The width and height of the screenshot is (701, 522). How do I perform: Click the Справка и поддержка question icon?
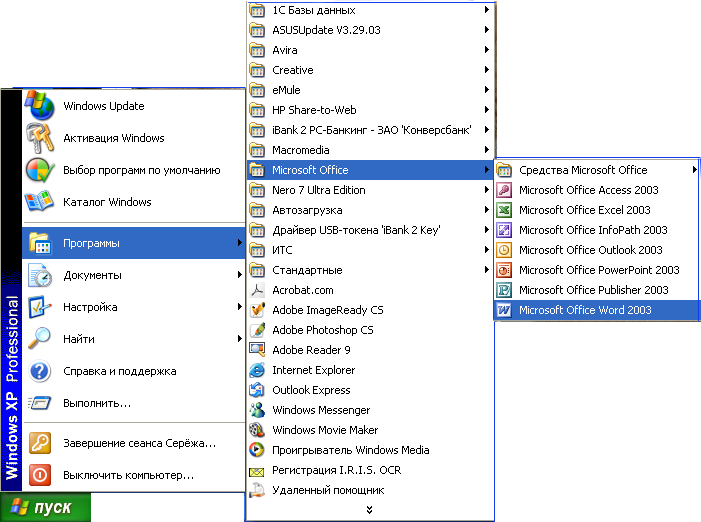(40, 371)
